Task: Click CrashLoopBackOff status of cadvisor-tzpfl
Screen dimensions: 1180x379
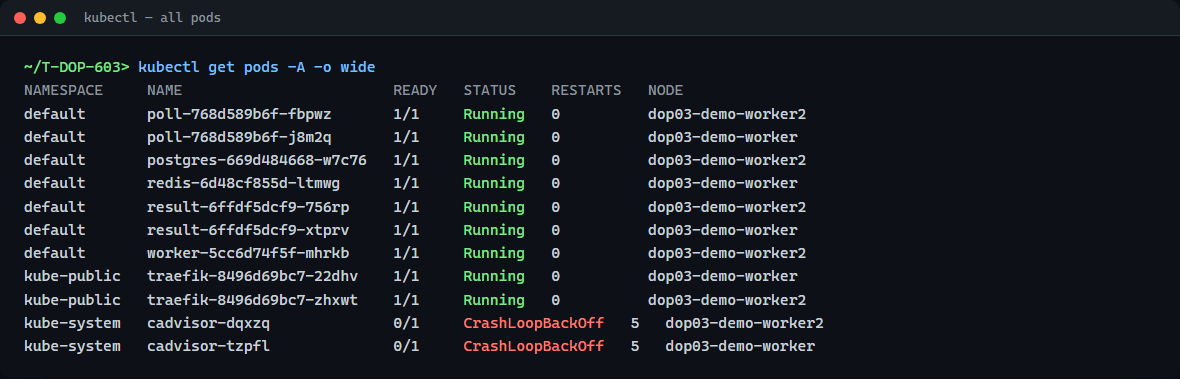Action: (534, 347)
